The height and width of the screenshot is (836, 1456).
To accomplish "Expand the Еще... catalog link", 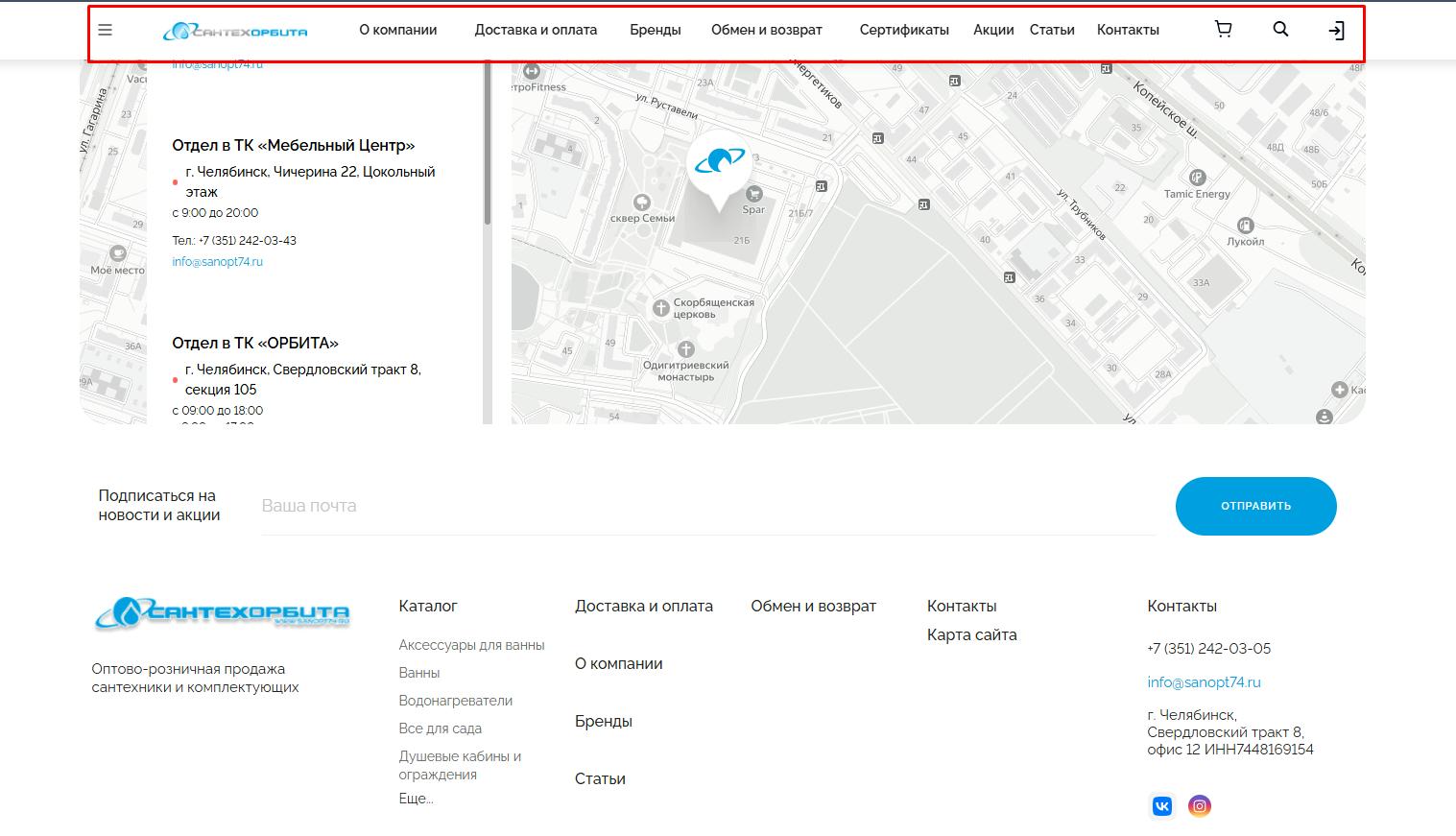I will [x=416, y=799].
